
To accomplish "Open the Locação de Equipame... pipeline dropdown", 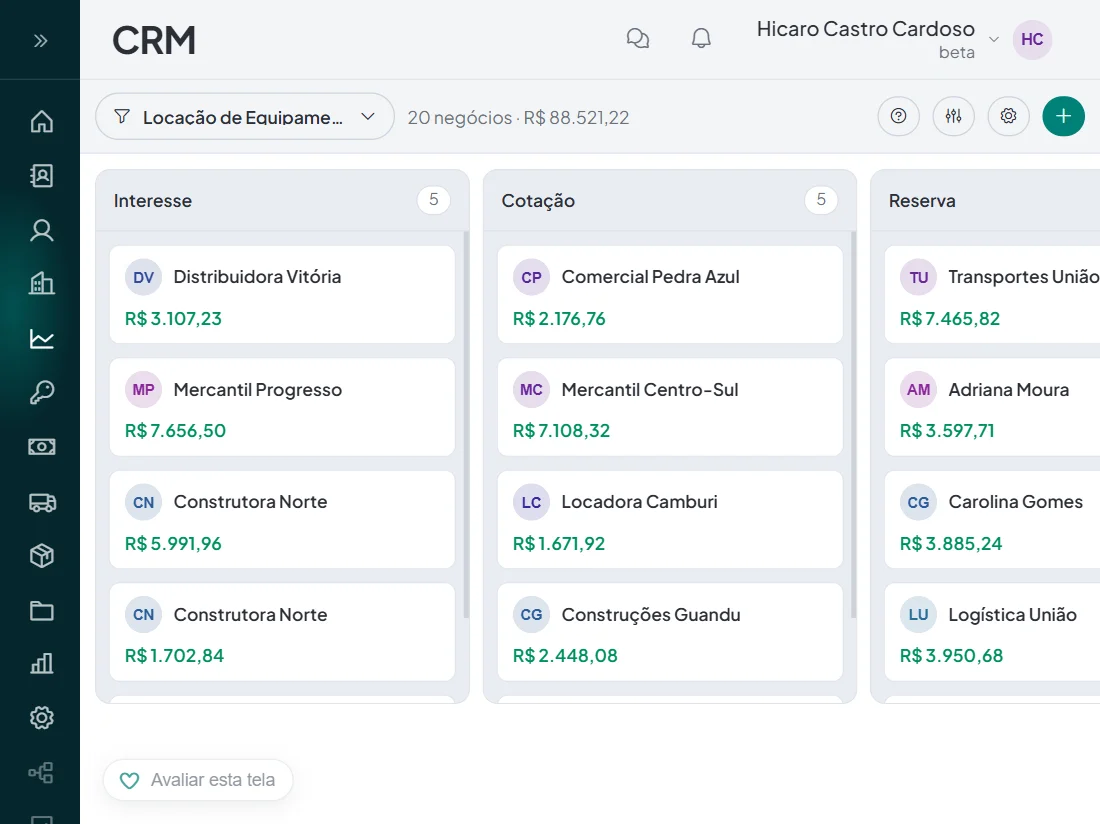I will tap(245, 116).
